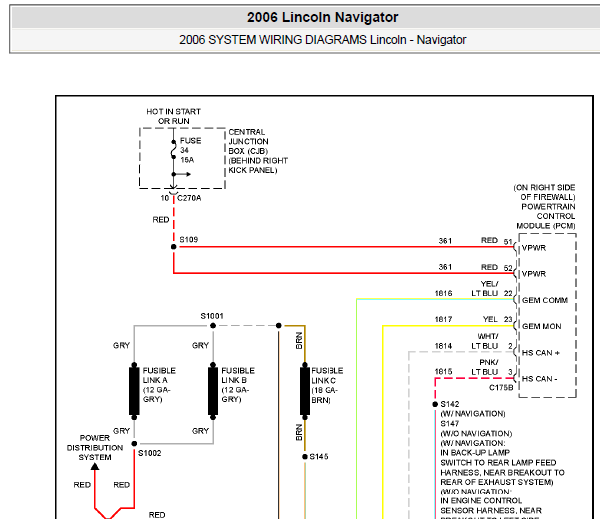Click circuit number 1816

[x=443, y=294]
